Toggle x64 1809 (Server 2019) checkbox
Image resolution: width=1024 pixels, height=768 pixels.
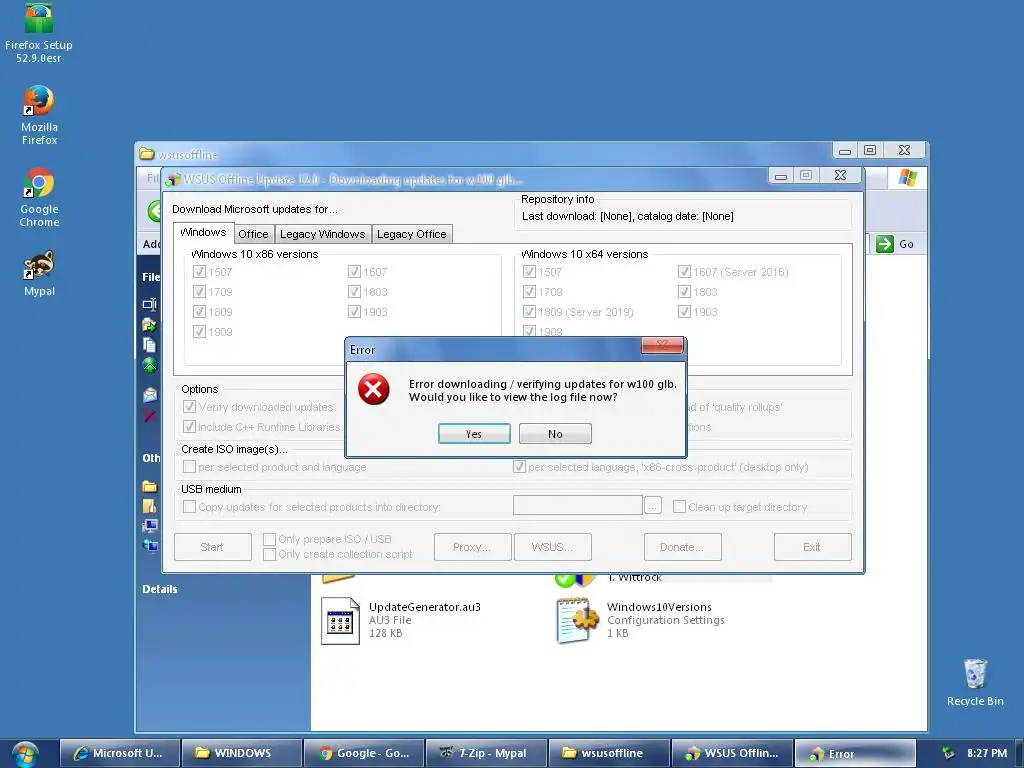click(530, 312)
